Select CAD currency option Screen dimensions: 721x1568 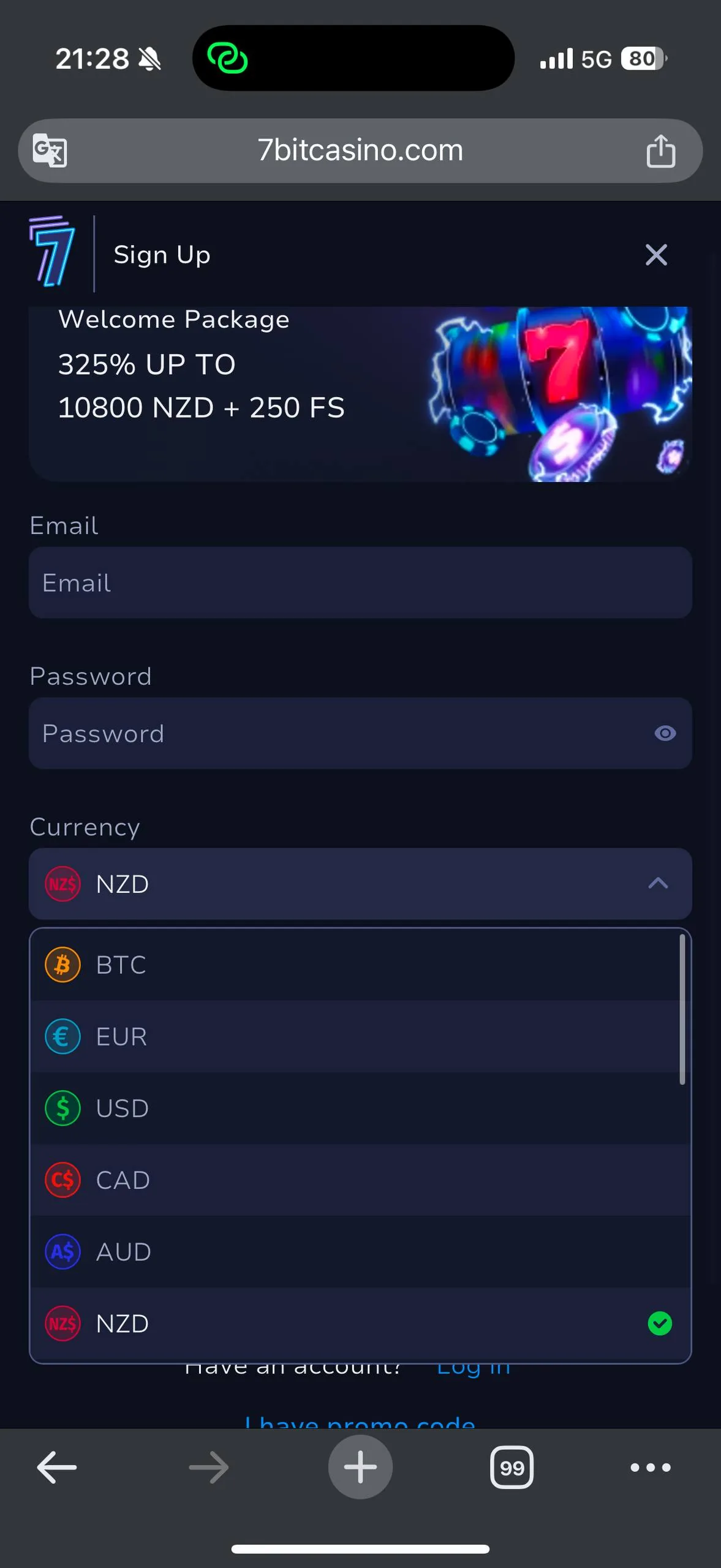pyautogui.click(x=360, y=1180)
